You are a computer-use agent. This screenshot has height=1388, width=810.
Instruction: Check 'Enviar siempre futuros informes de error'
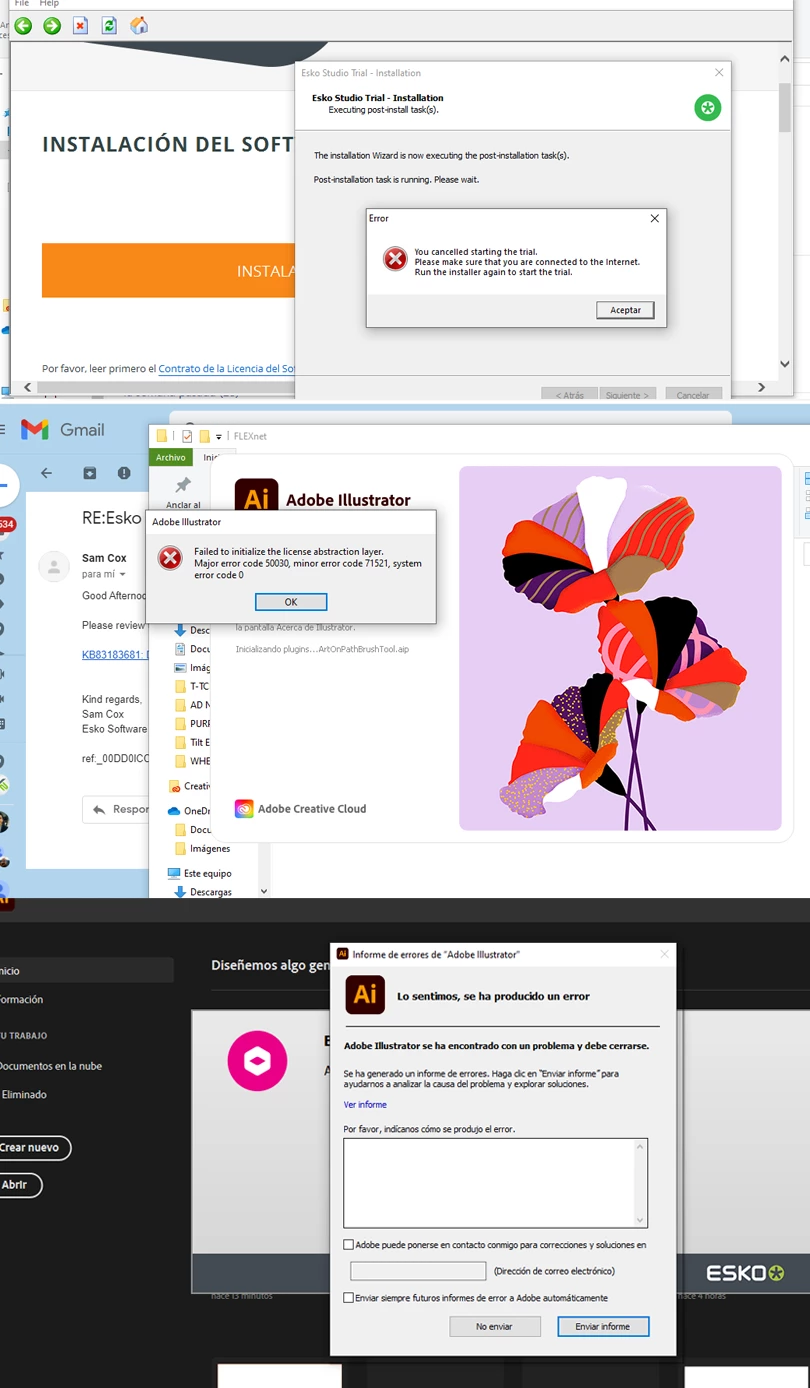pos(348,1298)
